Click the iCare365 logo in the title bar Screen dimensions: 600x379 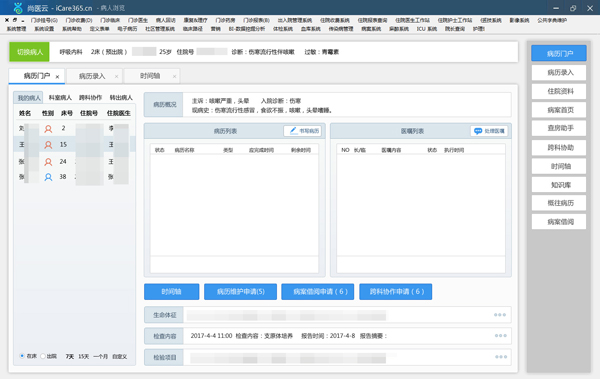pos(18,8)
